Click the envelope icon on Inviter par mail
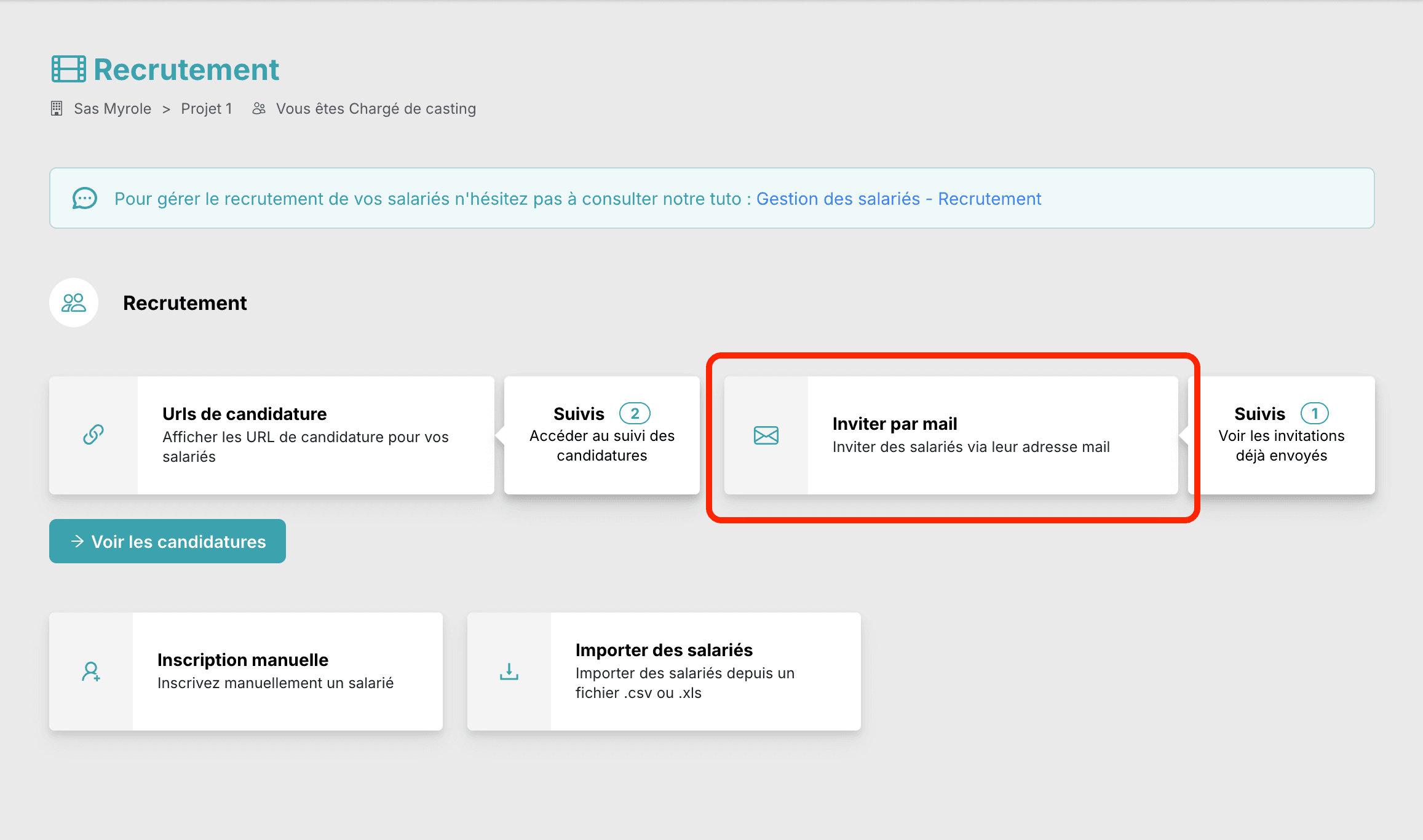This screenshot has width=1423, height=840. click(766, 435)
